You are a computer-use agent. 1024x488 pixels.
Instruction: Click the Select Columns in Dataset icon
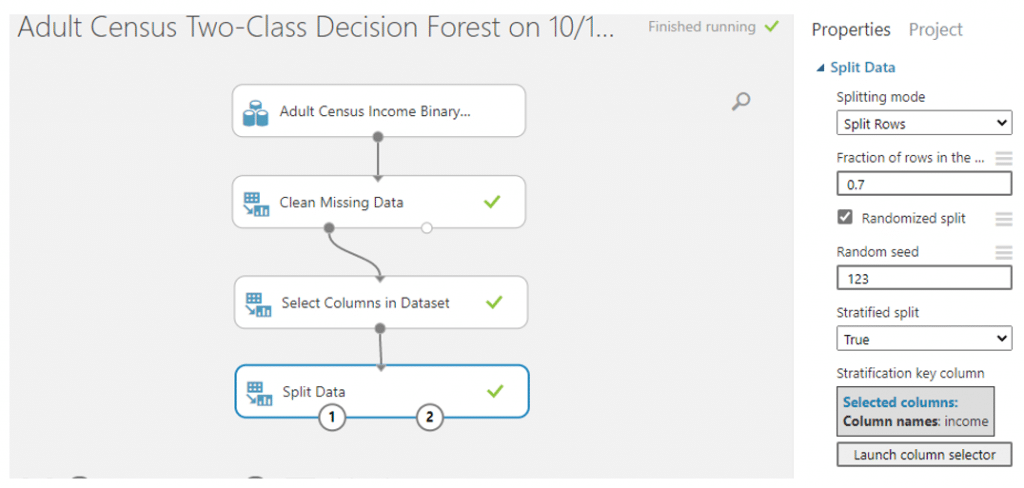point(257,304)
